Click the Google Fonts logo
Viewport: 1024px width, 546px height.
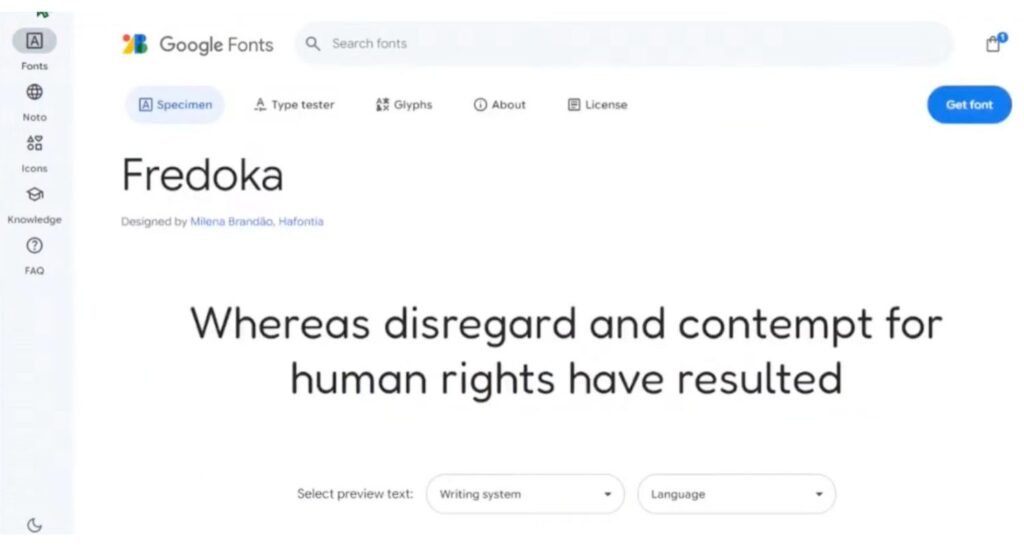[x=198, y=44]
